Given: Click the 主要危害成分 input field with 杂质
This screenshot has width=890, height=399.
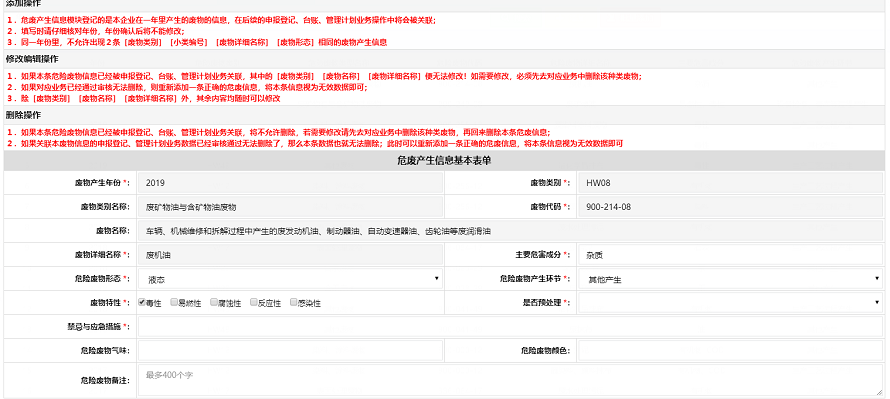Looking at the screenshot, I should click(x=731, y=255).
